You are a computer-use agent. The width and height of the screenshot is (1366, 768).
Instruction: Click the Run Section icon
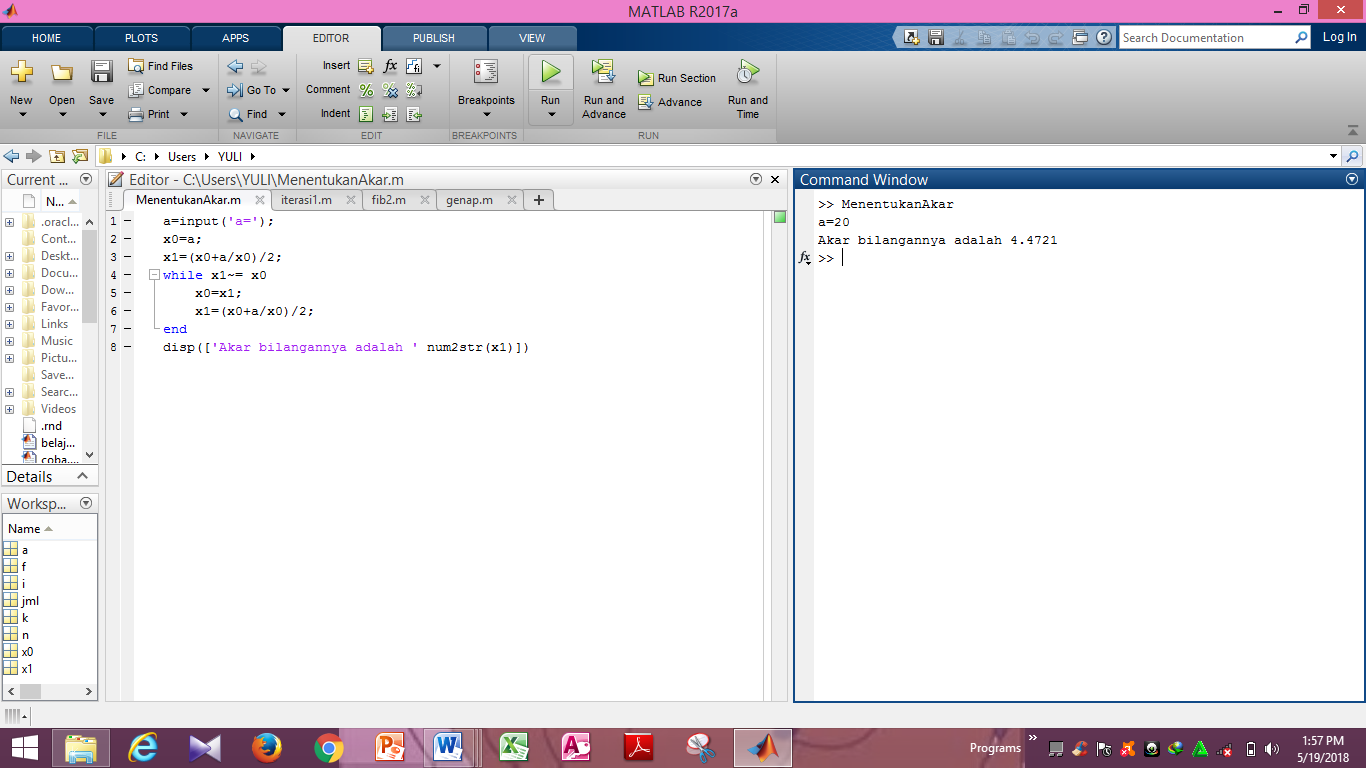point(645,78)
